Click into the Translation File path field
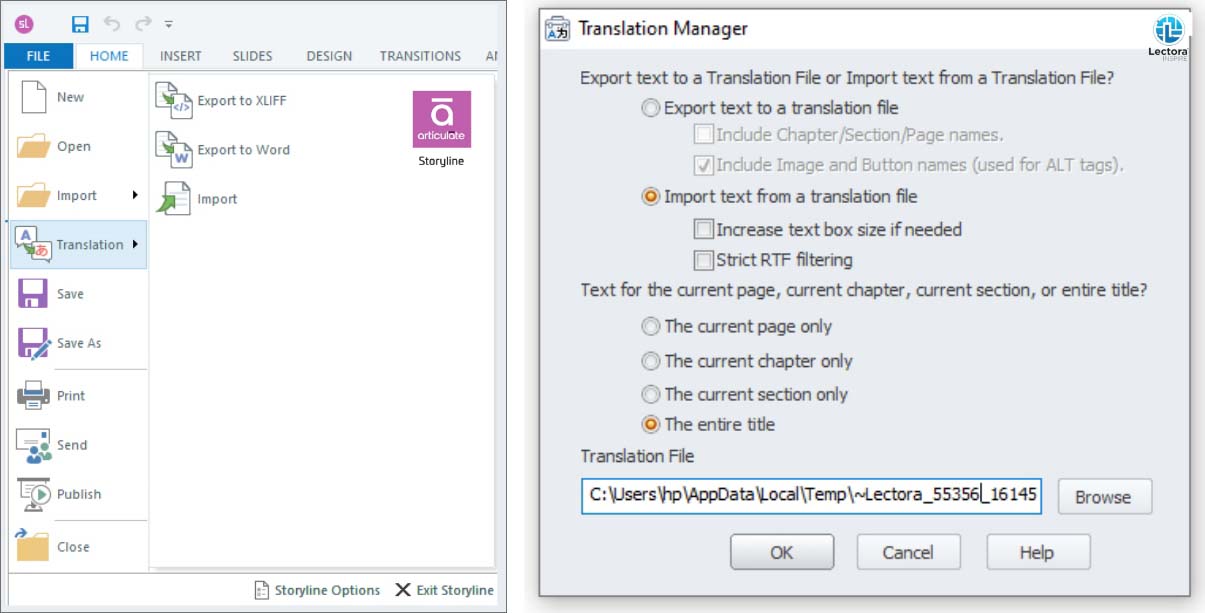Screen dimensions: 1205x613 pyautogui.click(x=811, y=497)
